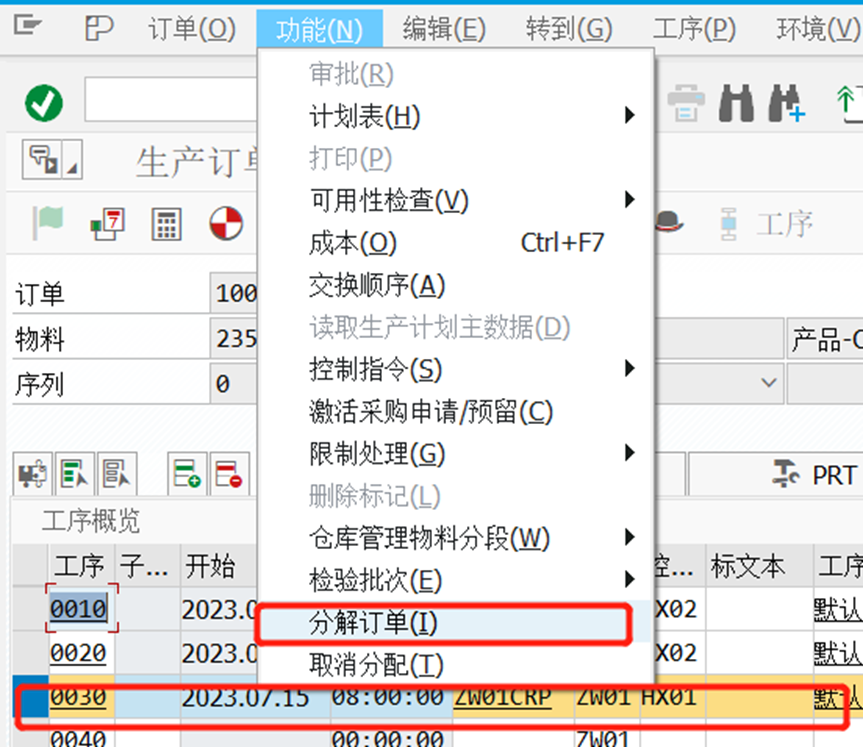This screenshot has height=747, width=863.
Task: Expand the 计划表(H) submenu
Action: point(456,116)
